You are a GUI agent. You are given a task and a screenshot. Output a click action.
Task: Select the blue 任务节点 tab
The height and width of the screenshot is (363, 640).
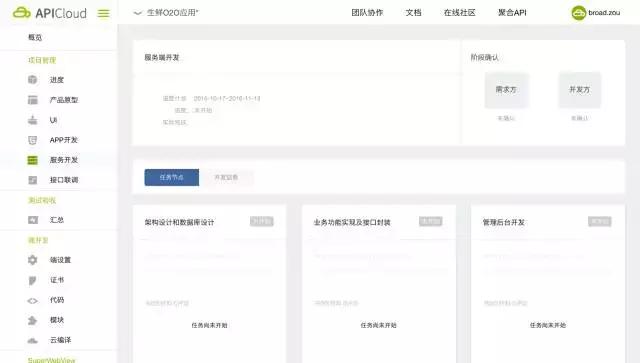pos(172,178)
